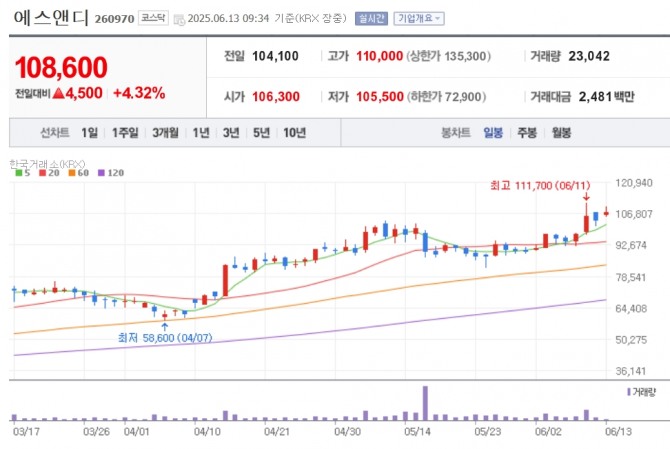Switch to 일봉 daily candle chart
This screenshot has width=670, height=449.
493,133
